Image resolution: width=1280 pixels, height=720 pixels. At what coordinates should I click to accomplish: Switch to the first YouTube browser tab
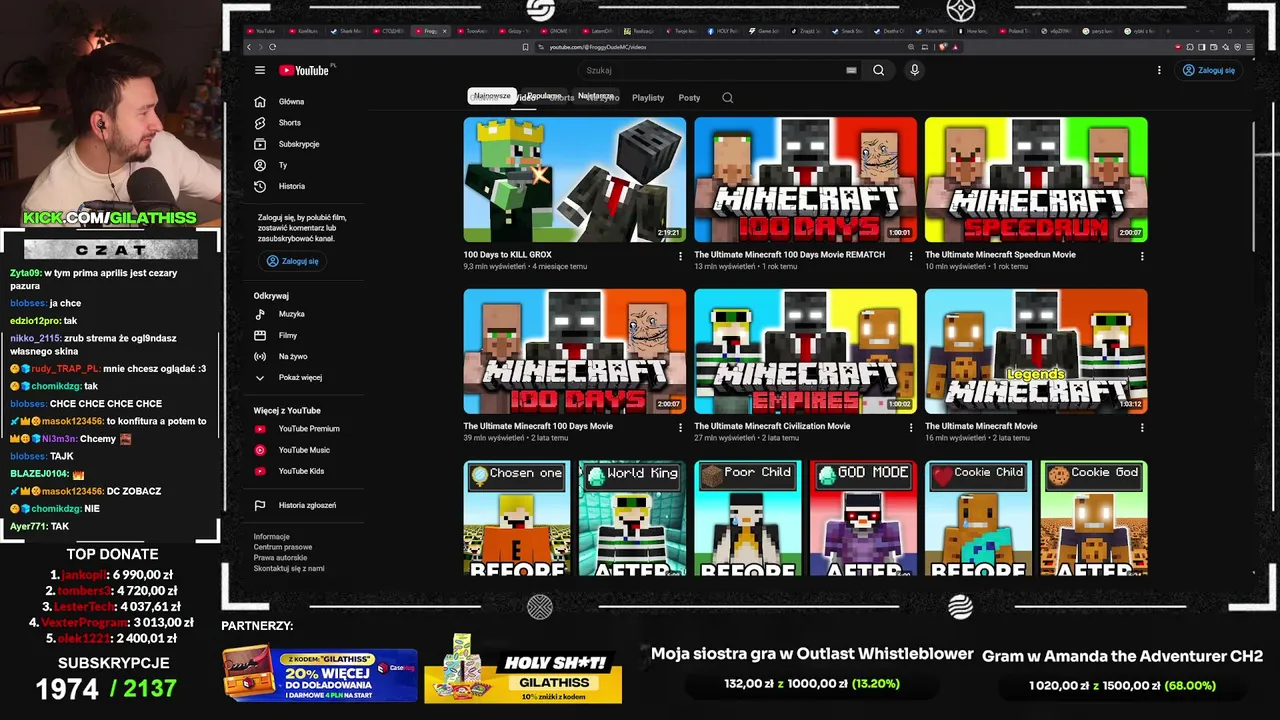pos(262,31)
